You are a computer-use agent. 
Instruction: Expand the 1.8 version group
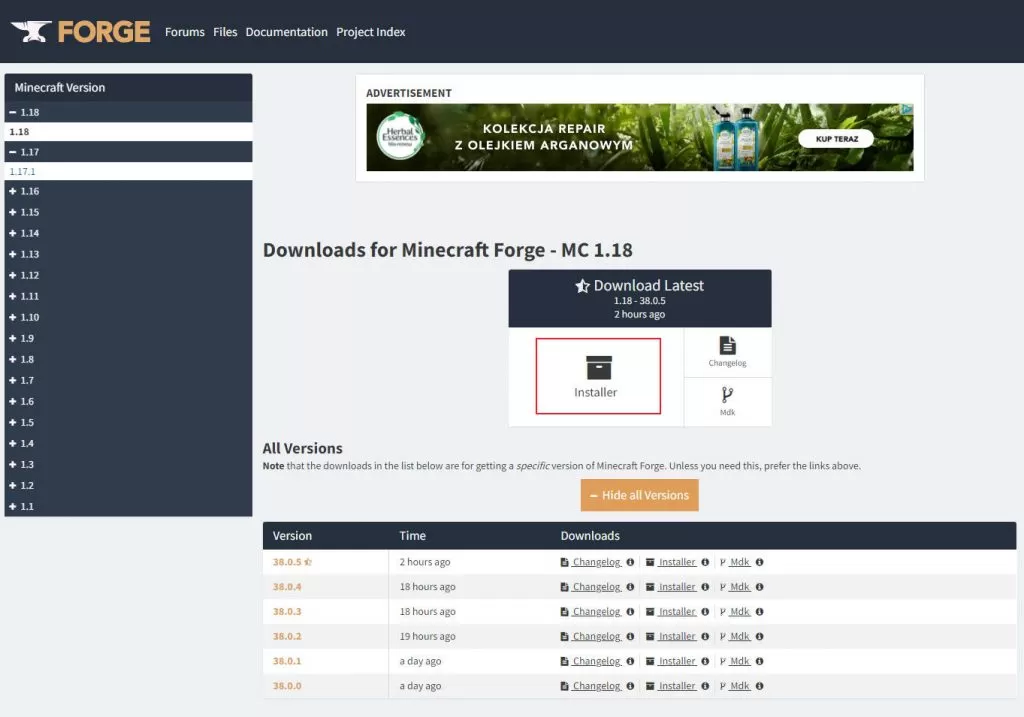click(x=128, y=359)
